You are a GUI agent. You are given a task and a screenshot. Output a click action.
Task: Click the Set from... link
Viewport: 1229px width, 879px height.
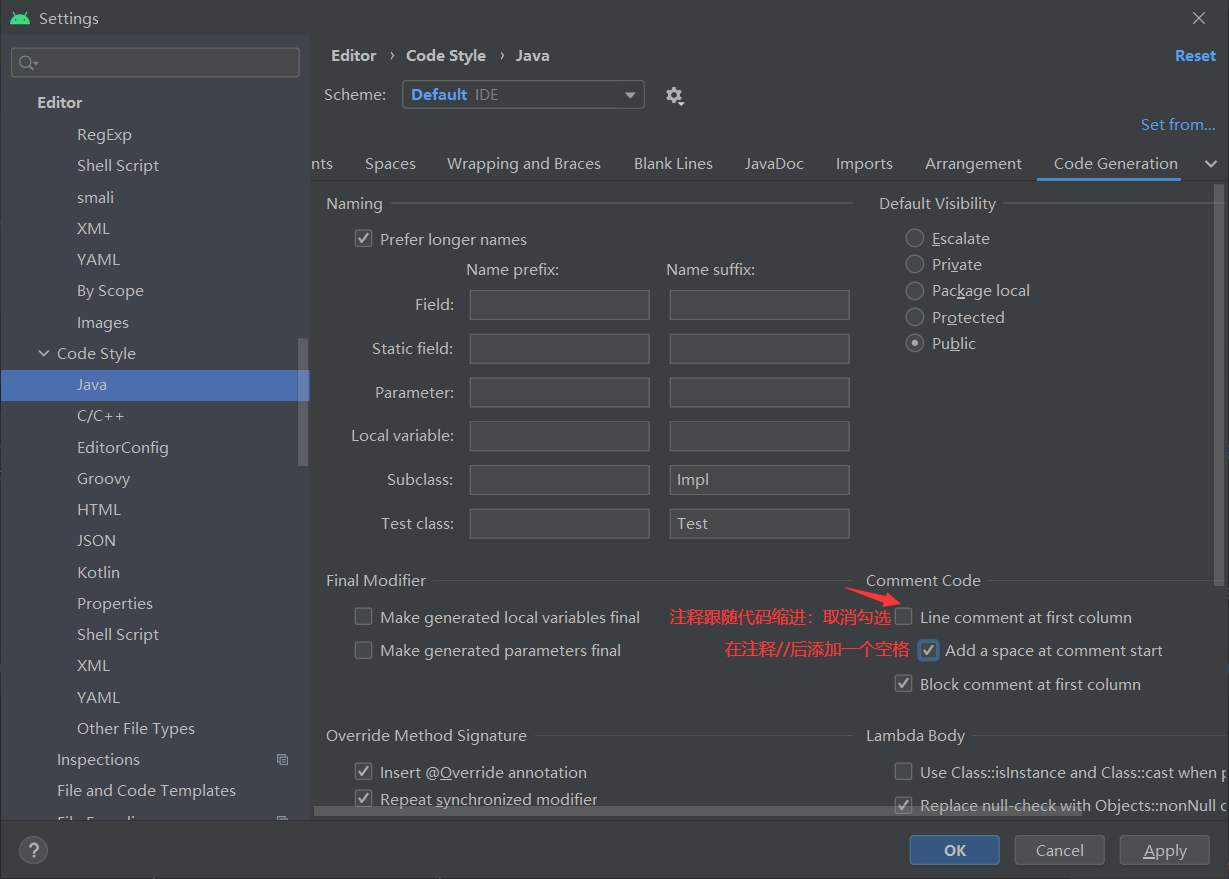click(x=1177, y=125)
